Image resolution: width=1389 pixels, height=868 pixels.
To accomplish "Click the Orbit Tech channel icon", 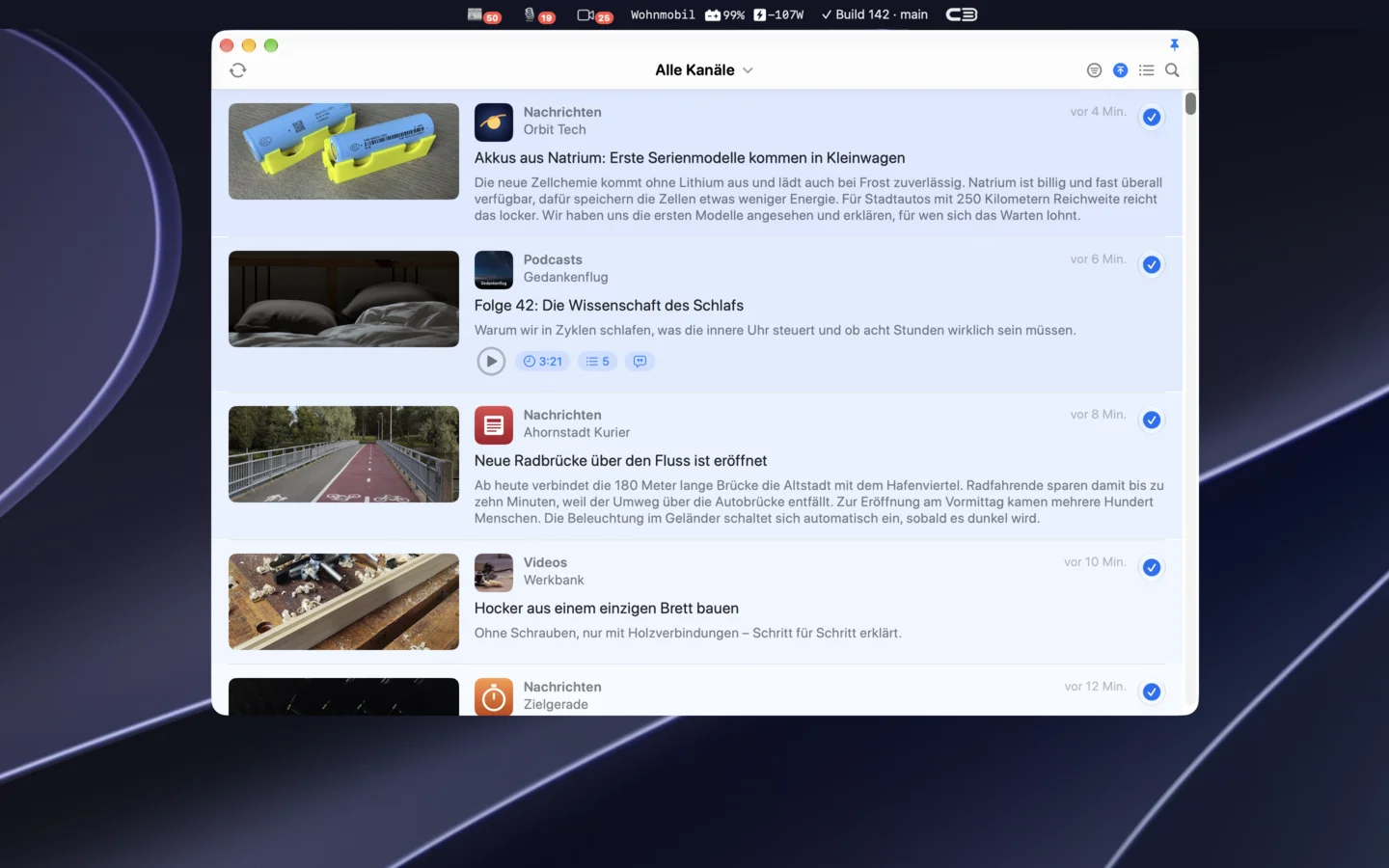I will (494, 122).
